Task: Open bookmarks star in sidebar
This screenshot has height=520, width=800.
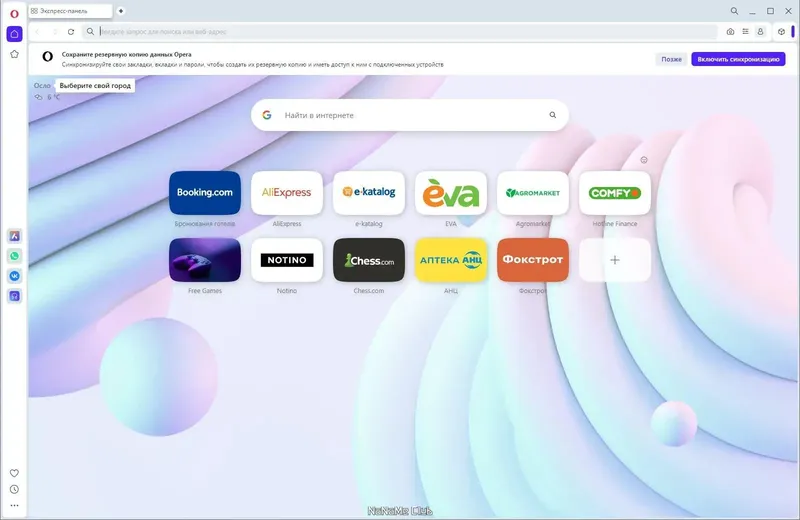Action: (x=14, y=54)
